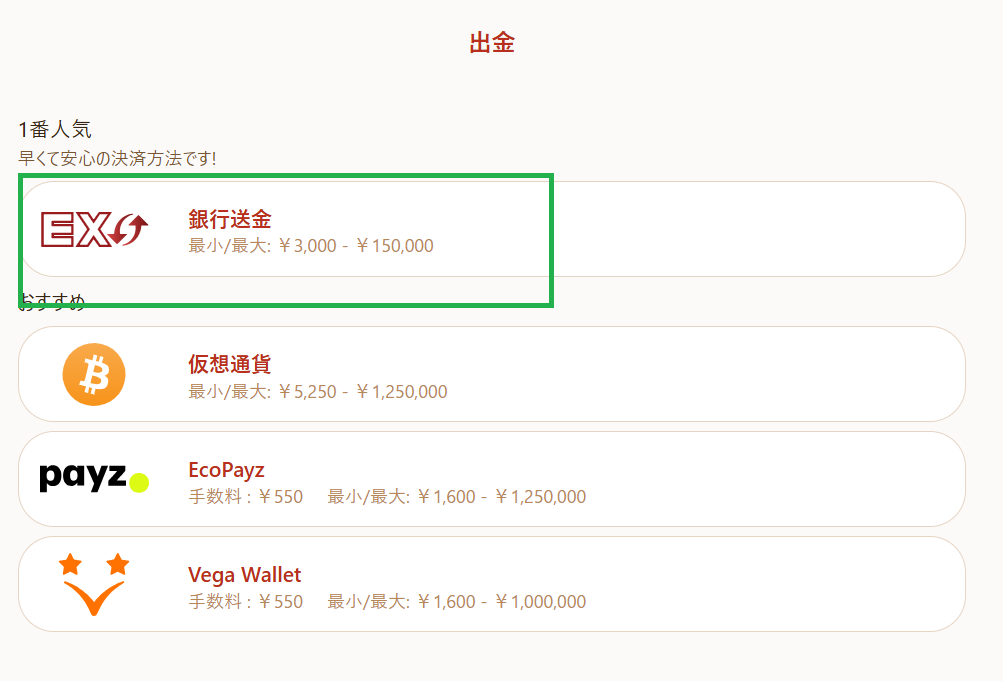Open the EcoPayz withdrawal method title

point(226,470)
